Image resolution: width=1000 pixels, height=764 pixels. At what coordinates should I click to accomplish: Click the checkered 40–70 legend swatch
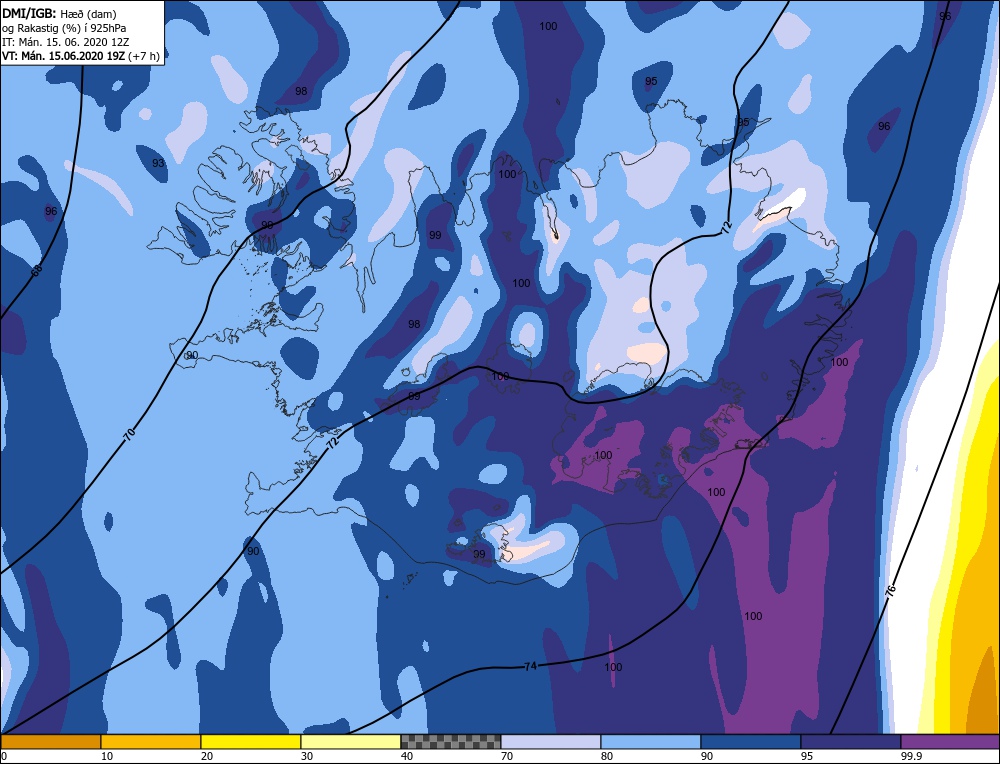pyautogui.click(x=451, y=741)
